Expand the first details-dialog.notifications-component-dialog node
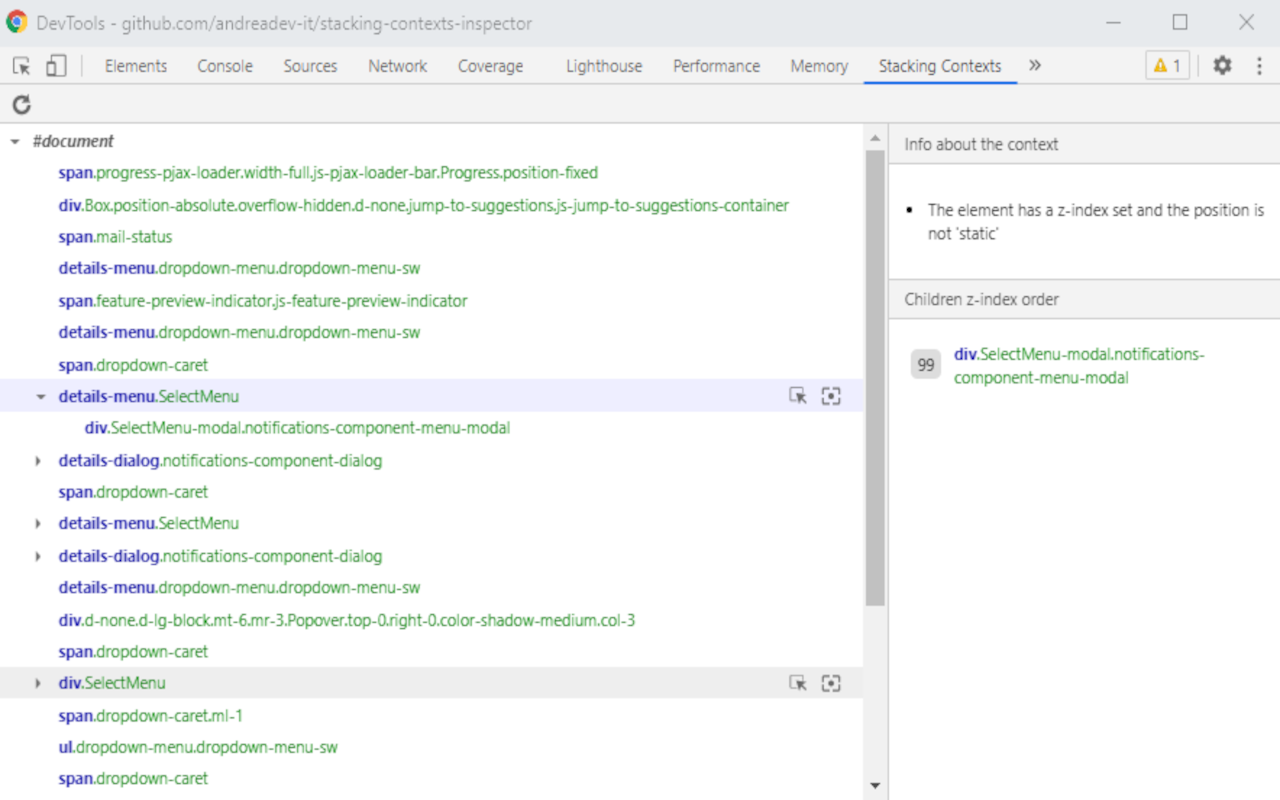 [x=37, y=460]
